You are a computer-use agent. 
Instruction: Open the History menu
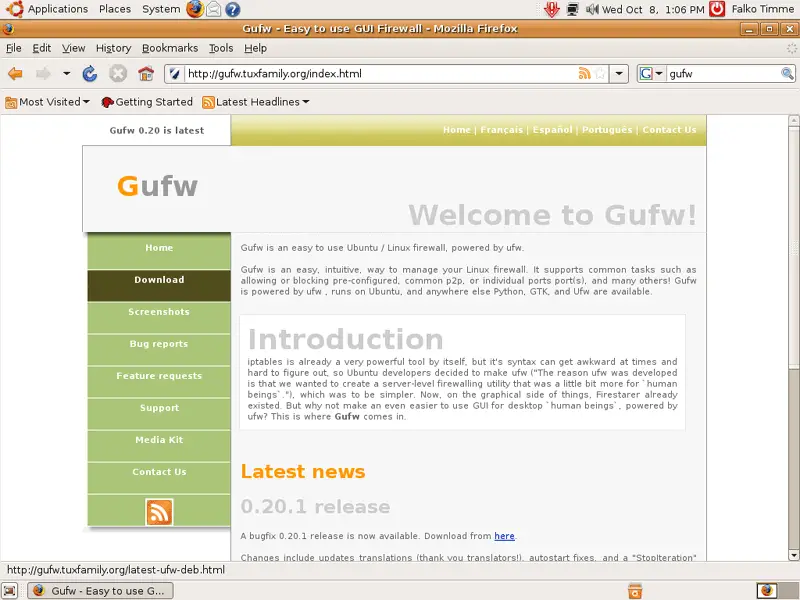(113, 48)
